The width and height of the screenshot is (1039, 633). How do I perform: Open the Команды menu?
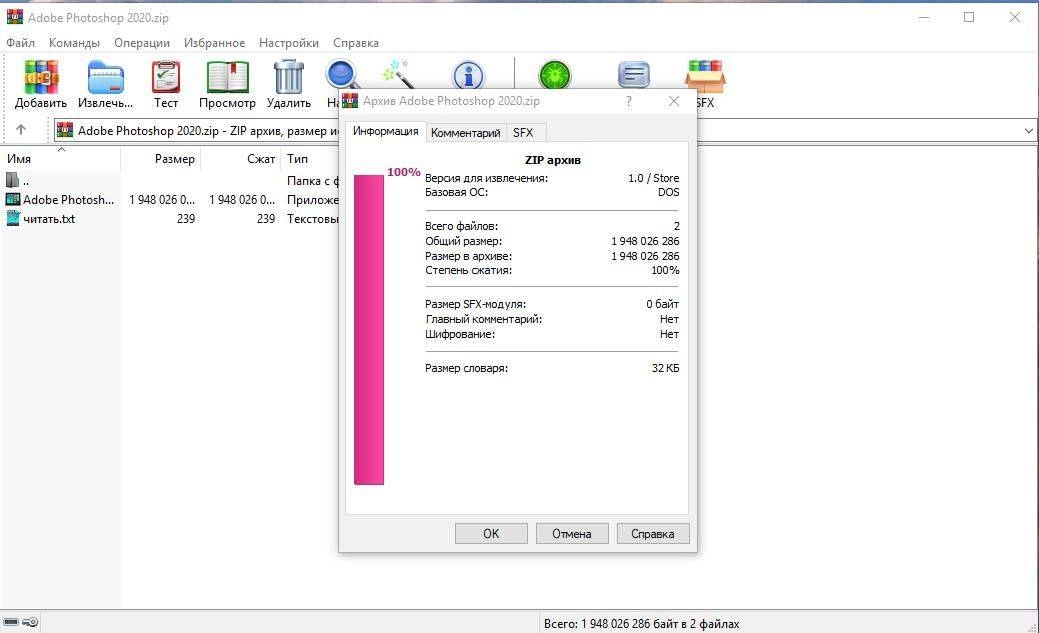pos(74,42)
